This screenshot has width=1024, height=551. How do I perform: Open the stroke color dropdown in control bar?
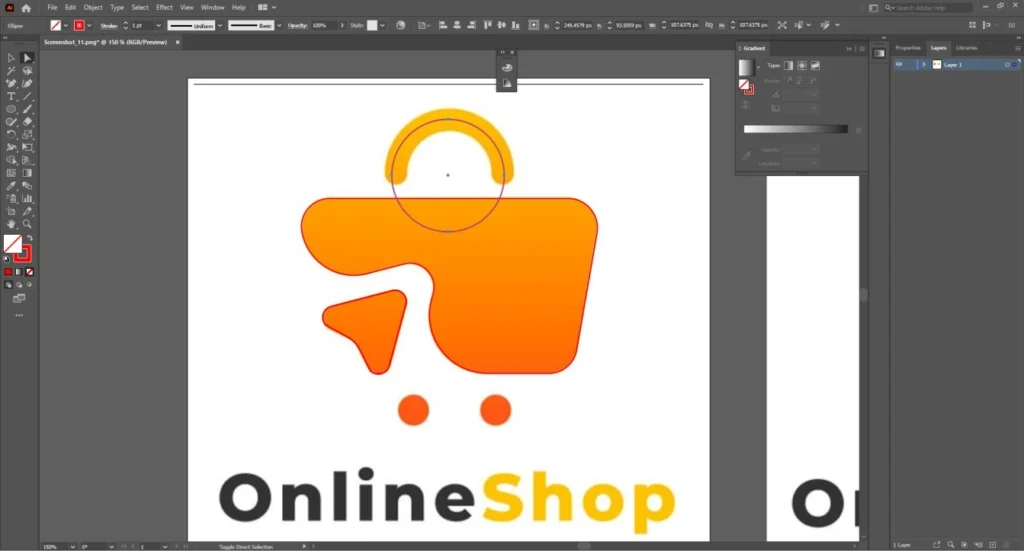89,25
